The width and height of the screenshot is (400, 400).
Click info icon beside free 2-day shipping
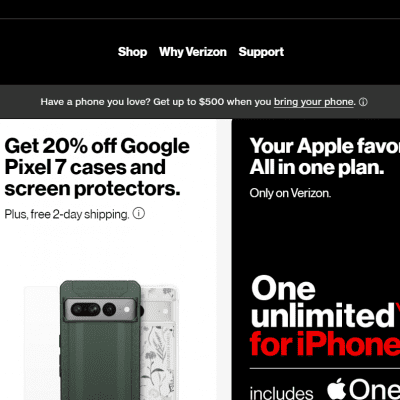pos(139,213)
